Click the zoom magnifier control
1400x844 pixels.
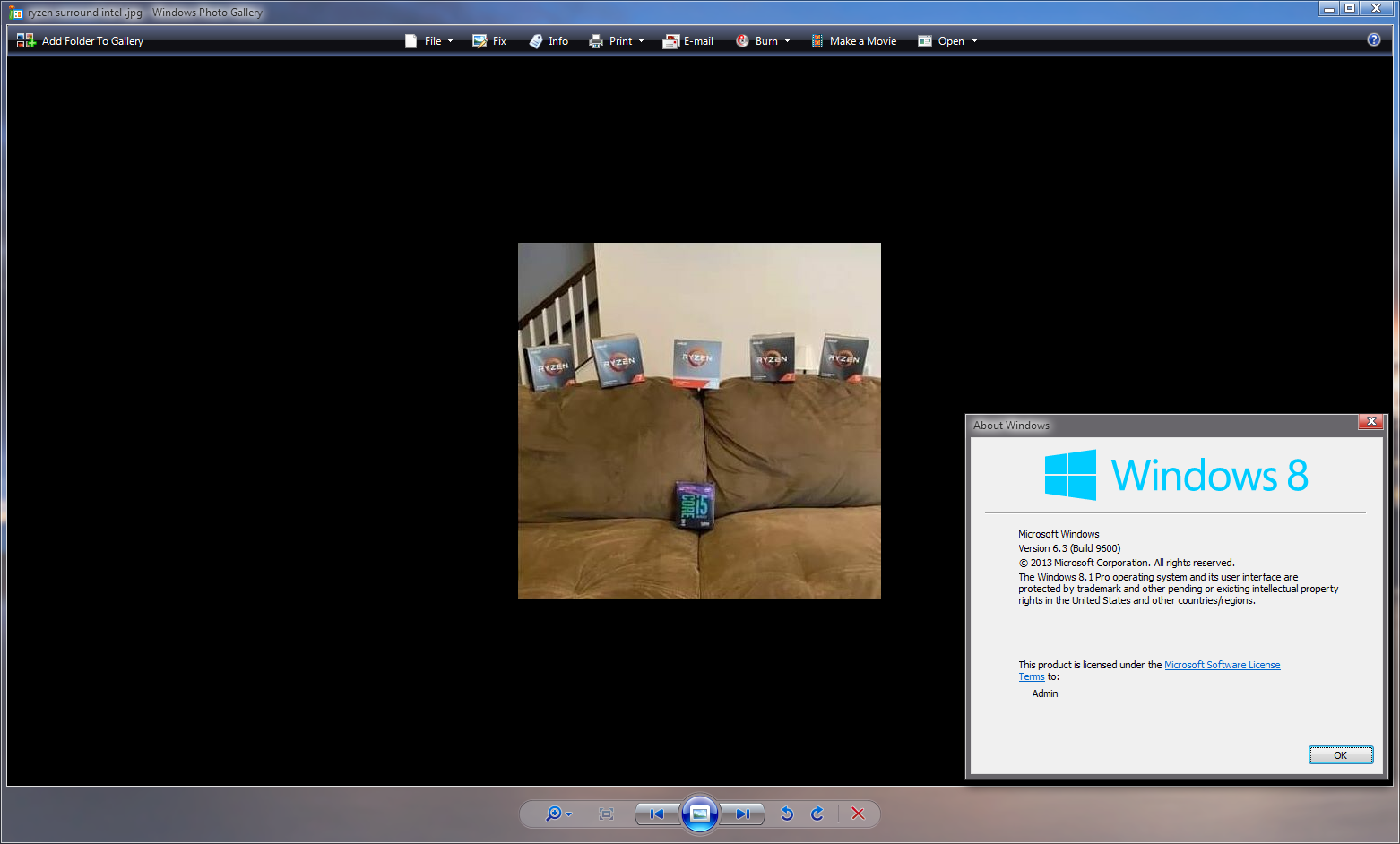click(556, 814)
